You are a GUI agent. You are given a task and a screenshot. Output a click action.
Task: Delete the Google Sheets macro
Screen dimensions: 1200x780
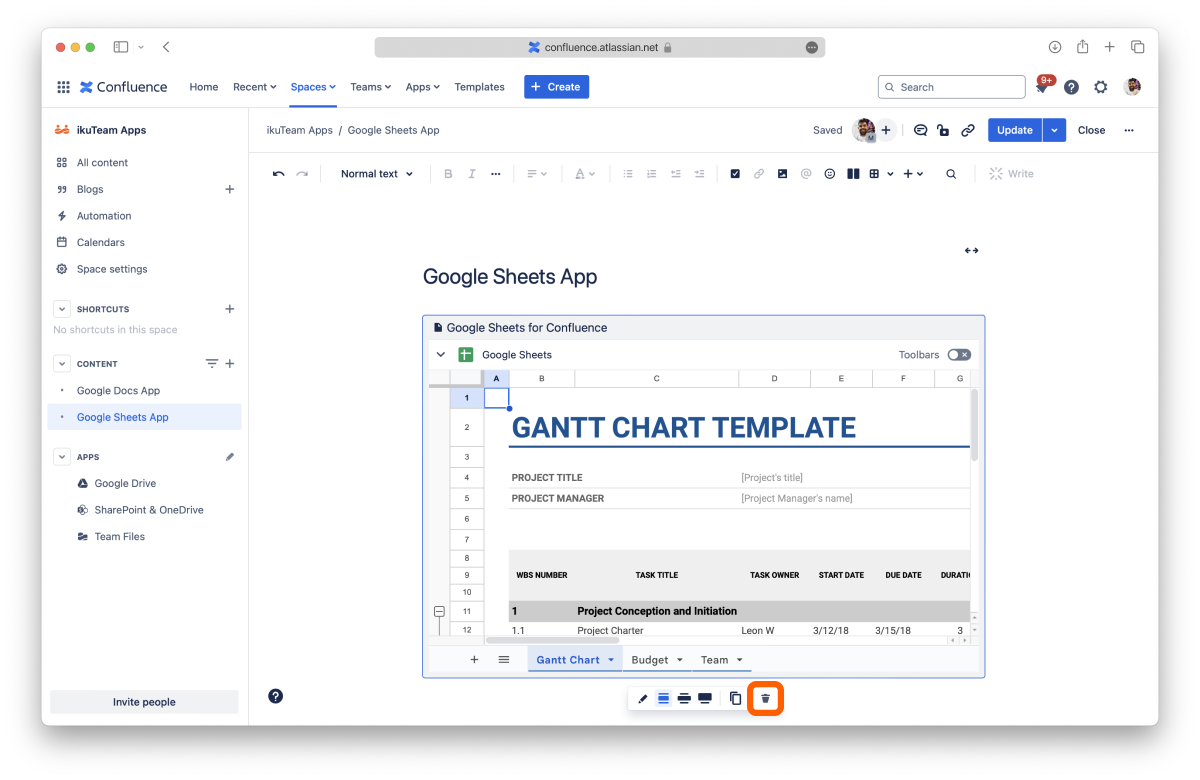click(766, 698)
